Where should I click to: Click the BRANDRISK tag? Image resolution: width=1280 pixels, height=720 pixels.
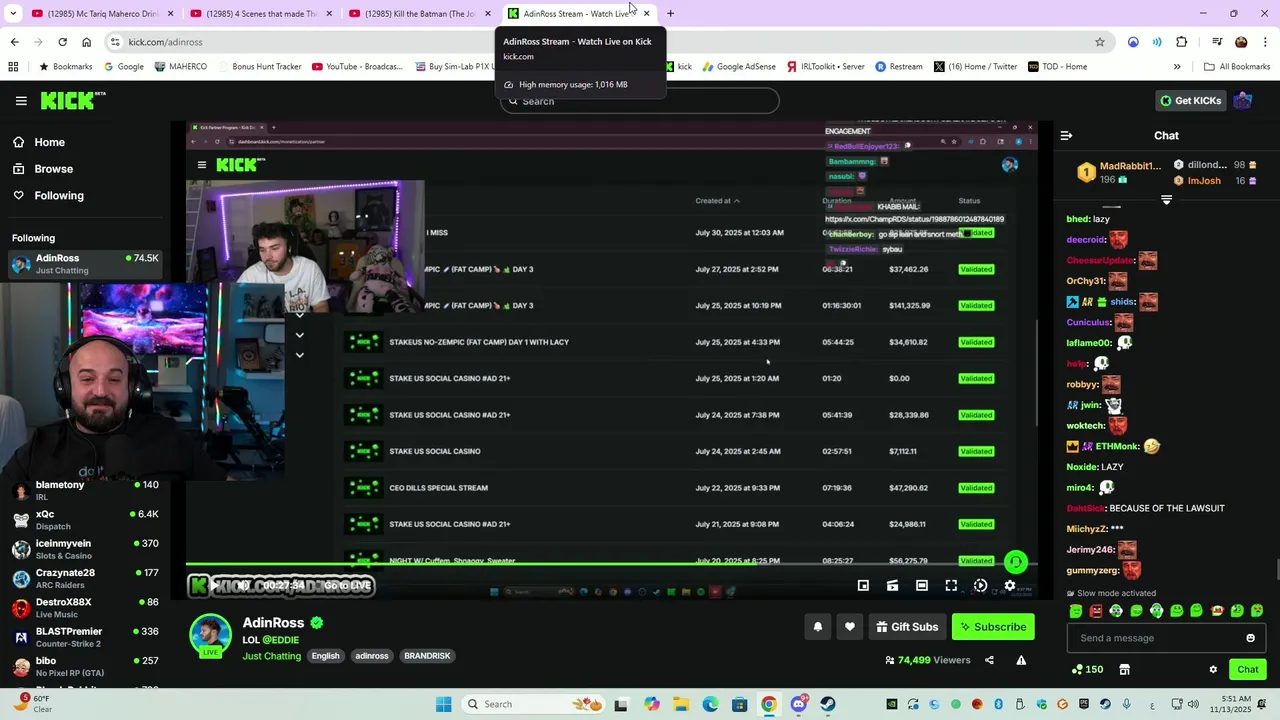(x=427, y=656)
